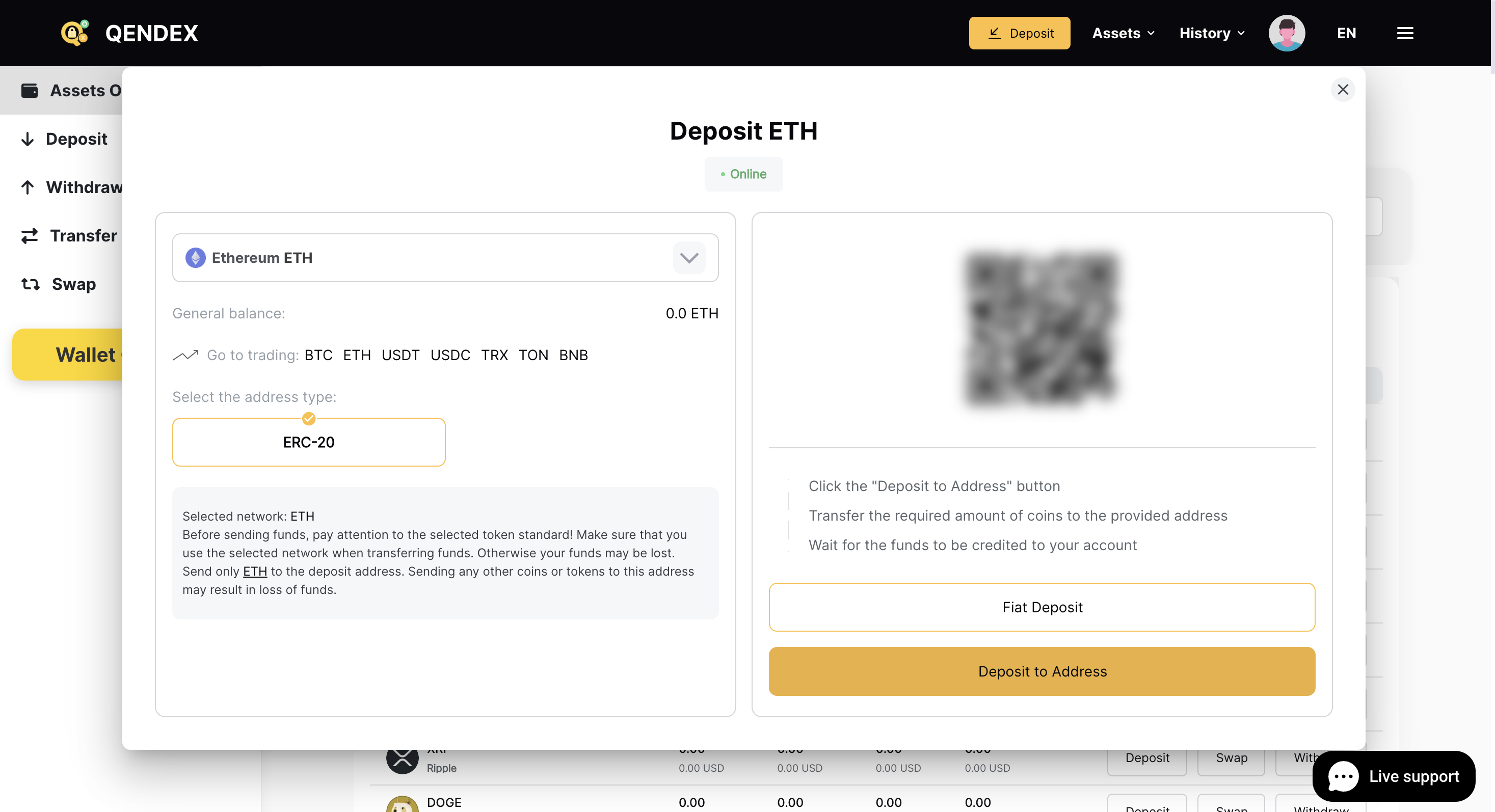The width and height of the screenshot is (1495, 812).
Task: Click the Swap arrows icon in sidebar
Action: click(30, 284)
